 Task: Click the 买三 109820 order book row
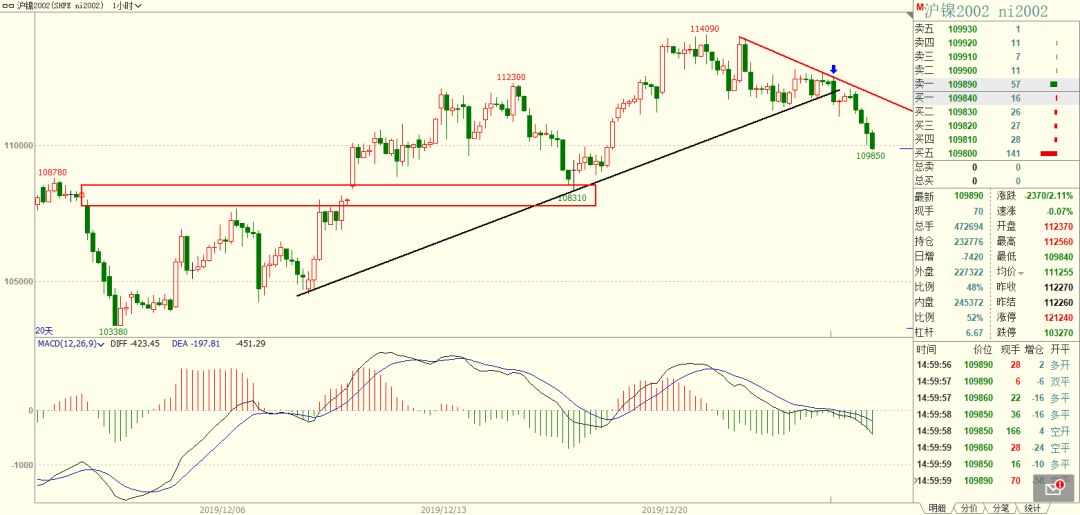[996, 126]
